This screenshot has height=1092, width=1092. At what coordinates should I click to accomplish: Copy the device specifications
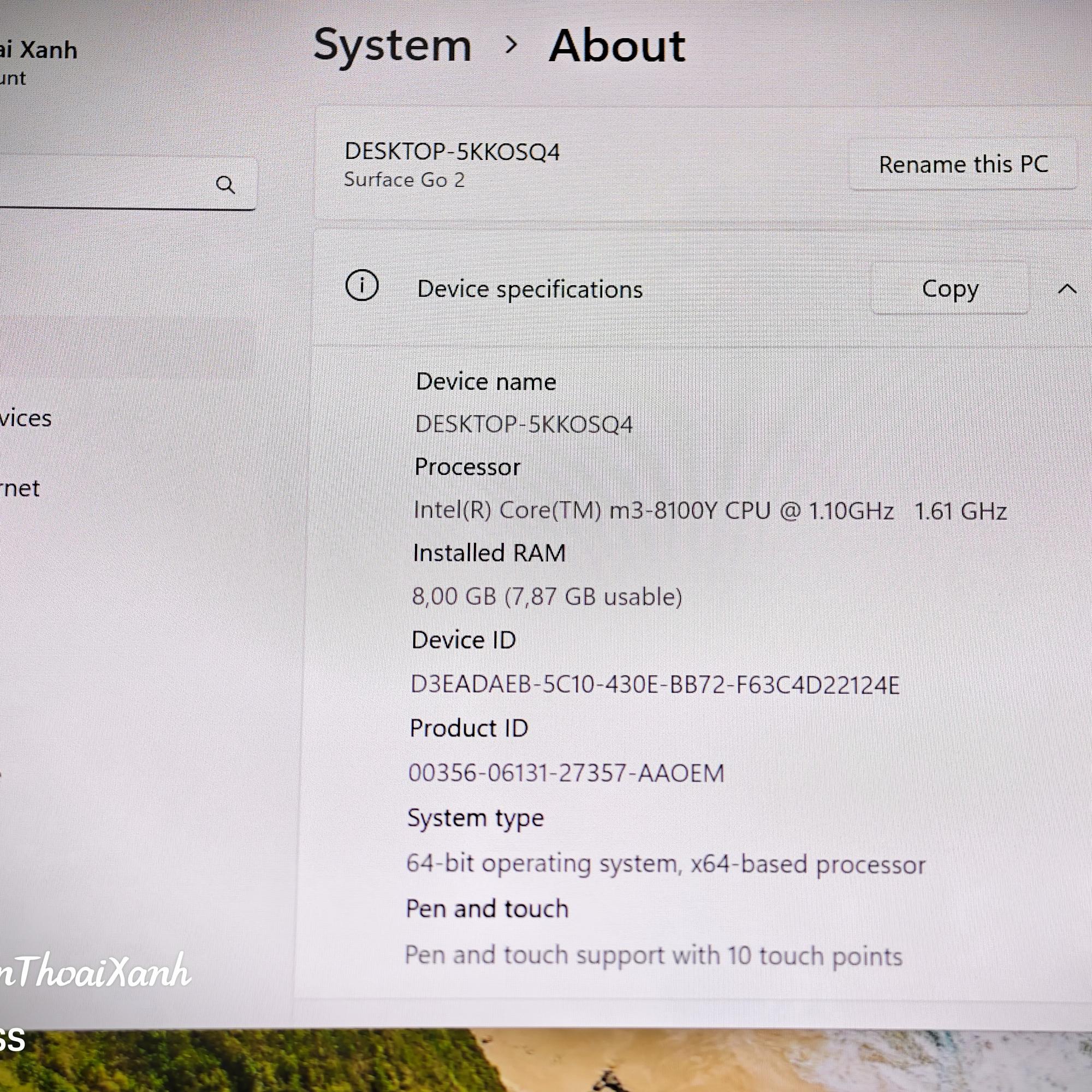tap(949, 288)
